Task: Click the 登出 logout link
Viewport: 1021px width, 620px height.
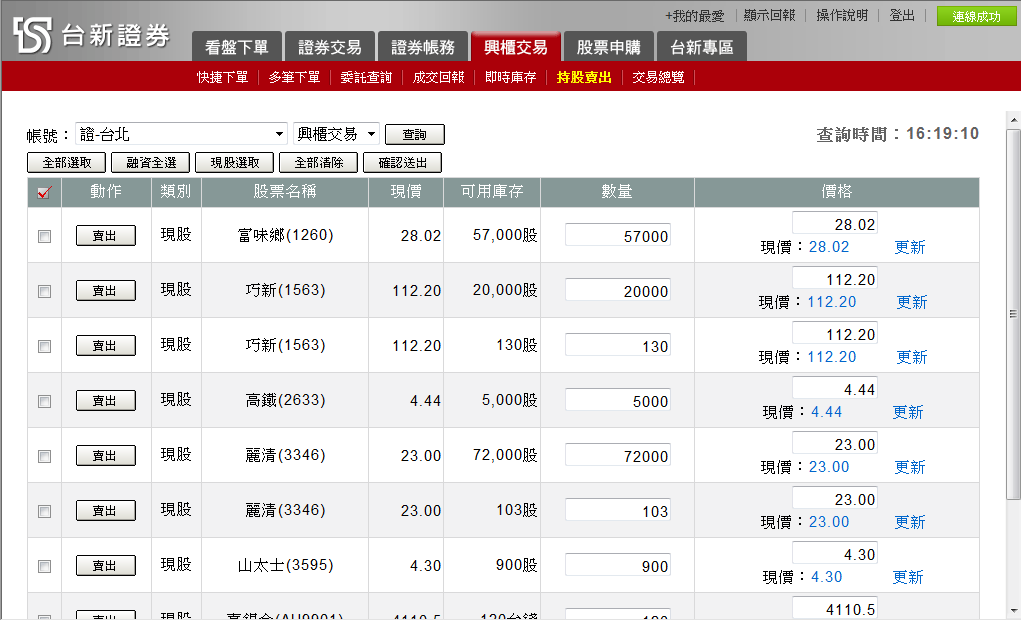Action: coord(901,16)
